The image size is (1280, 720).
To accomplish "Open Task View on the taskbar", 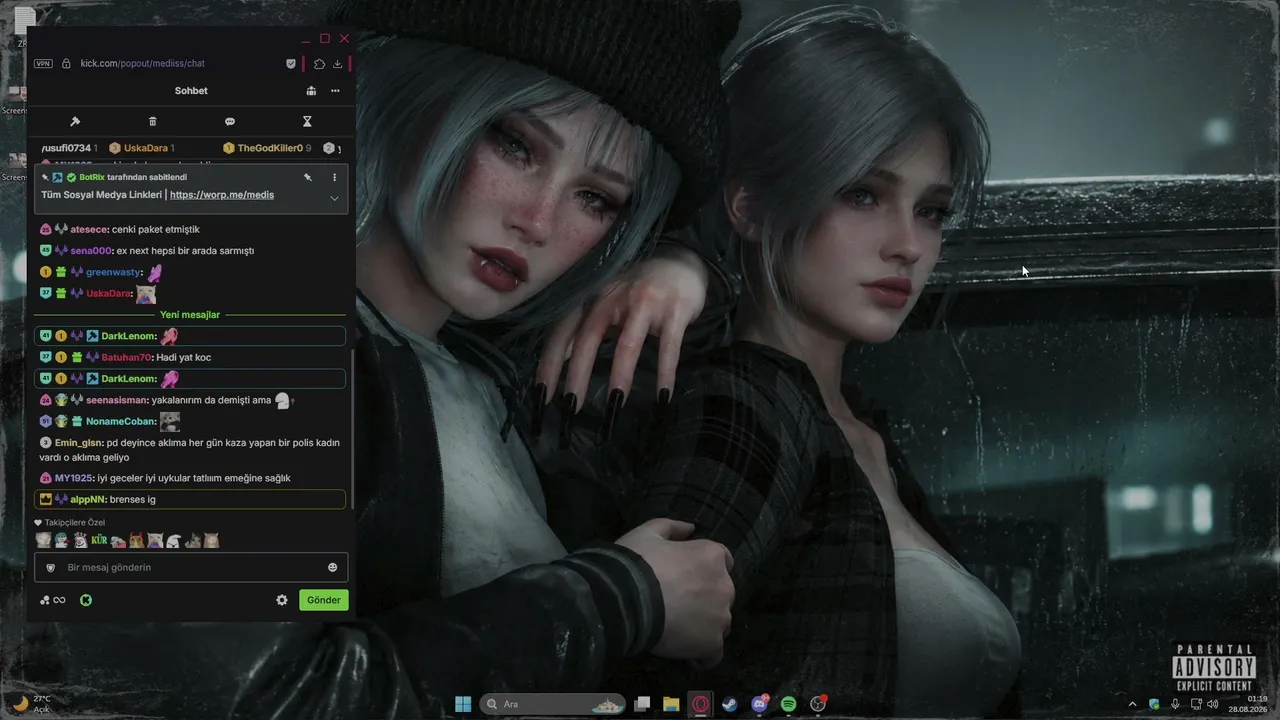I will point(643,704).
